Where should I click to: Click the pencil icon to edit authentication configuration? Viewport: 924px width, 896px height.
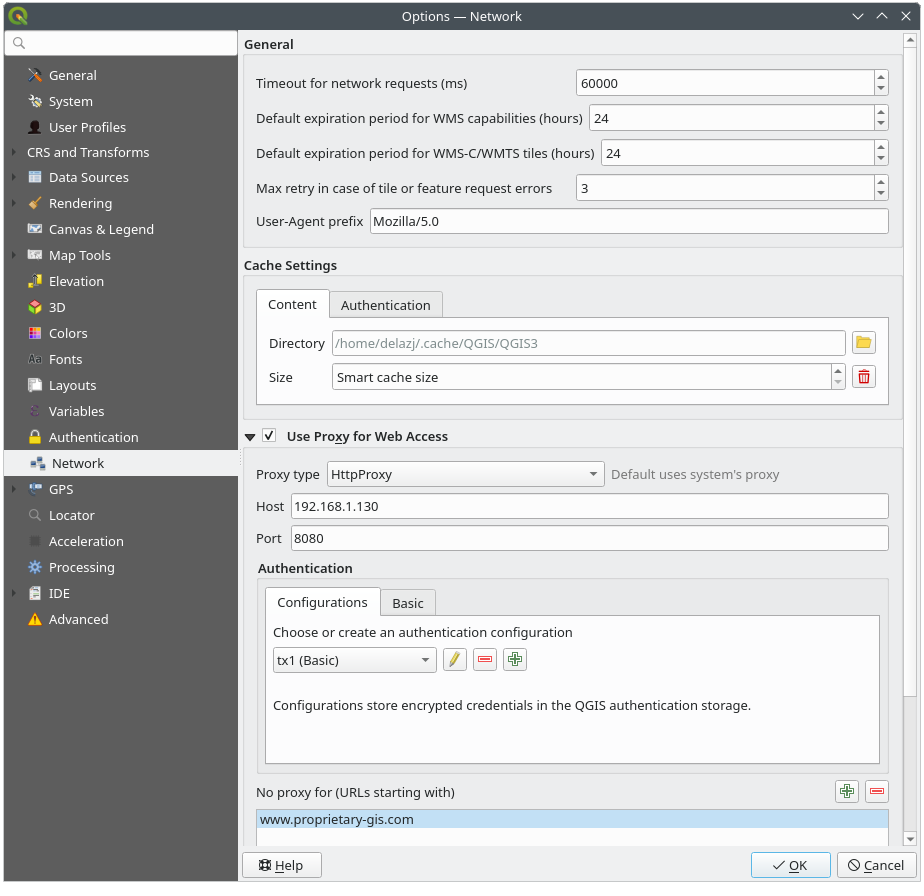[x=455, y=660]
